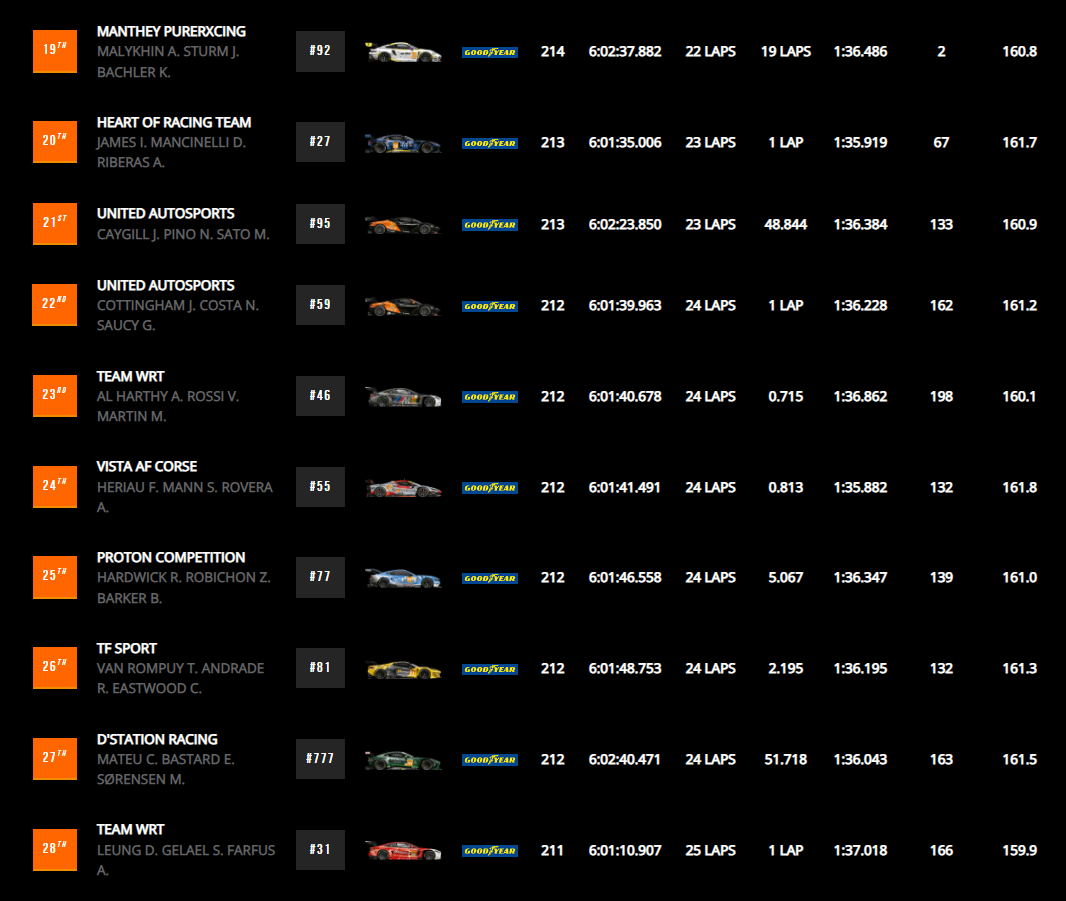Open the PROTON COMPETITION team name
1066x901 pixels.
(171, 558)
